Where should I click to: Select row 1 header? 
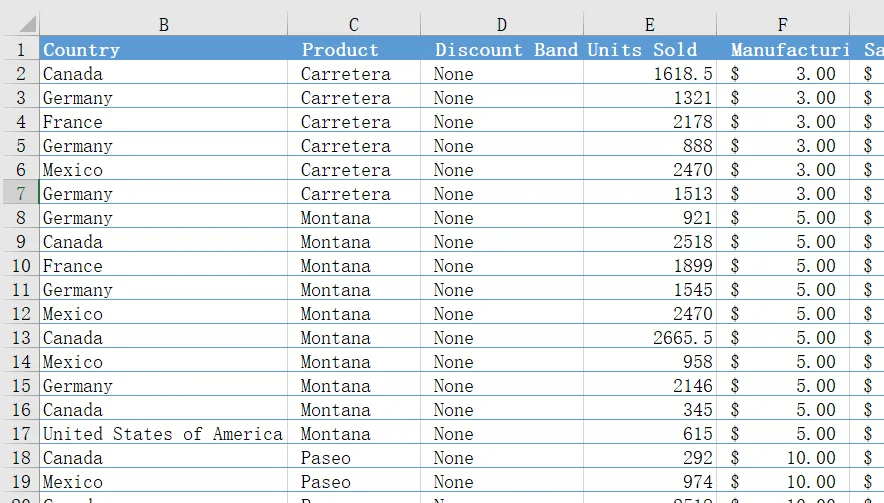(19, 49)
